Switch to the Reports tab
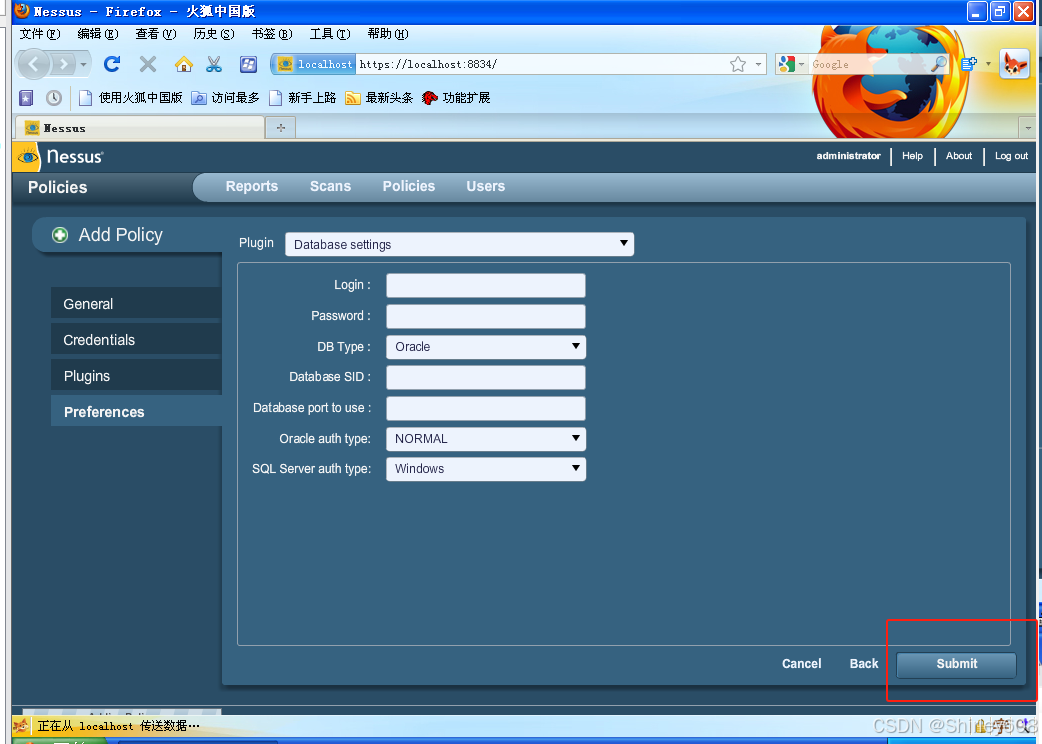Screen dimensions: 1042x744 coord(252,187)
